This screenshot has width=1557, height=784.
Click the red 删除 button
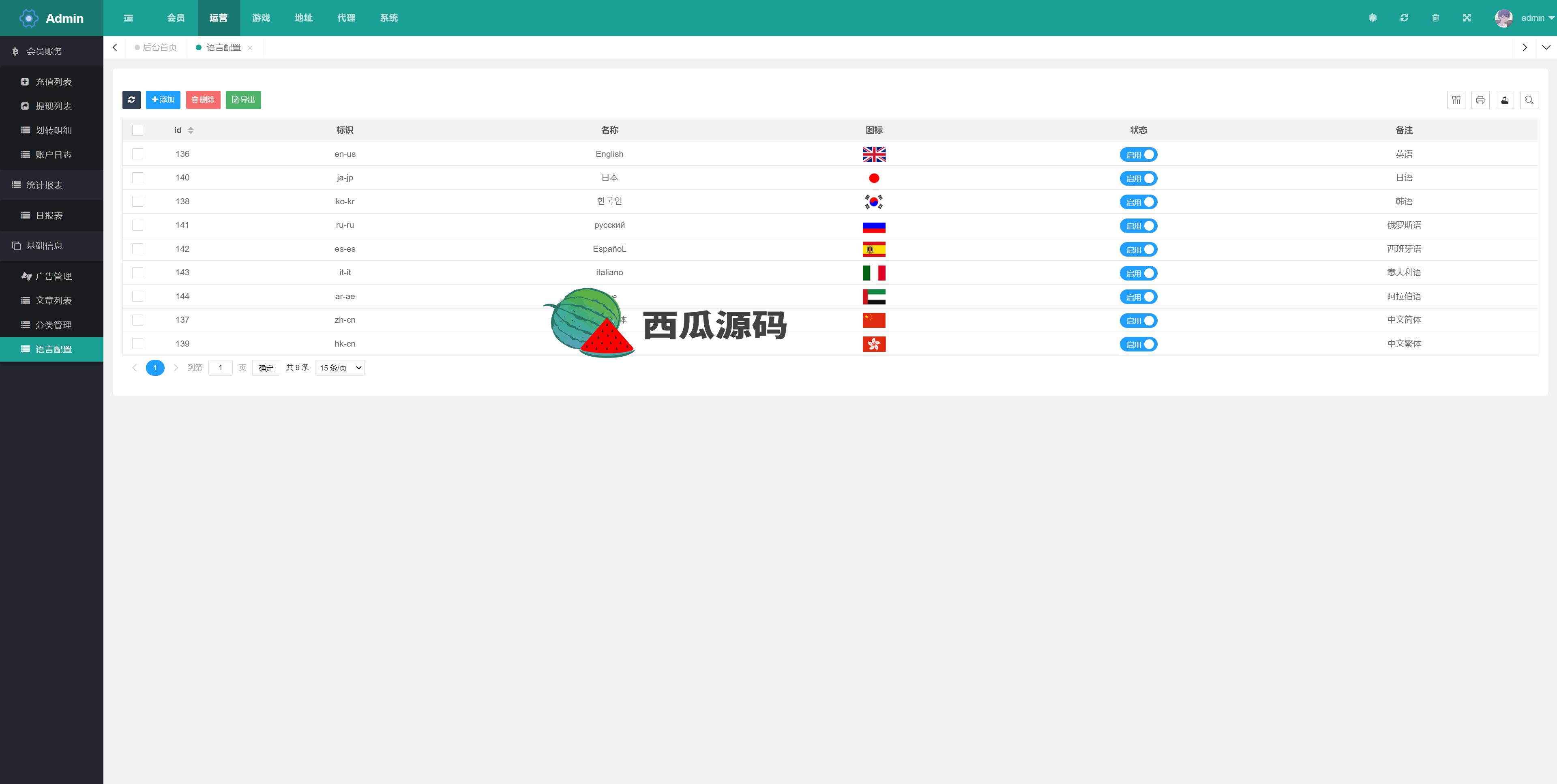[x=203, y=100]
